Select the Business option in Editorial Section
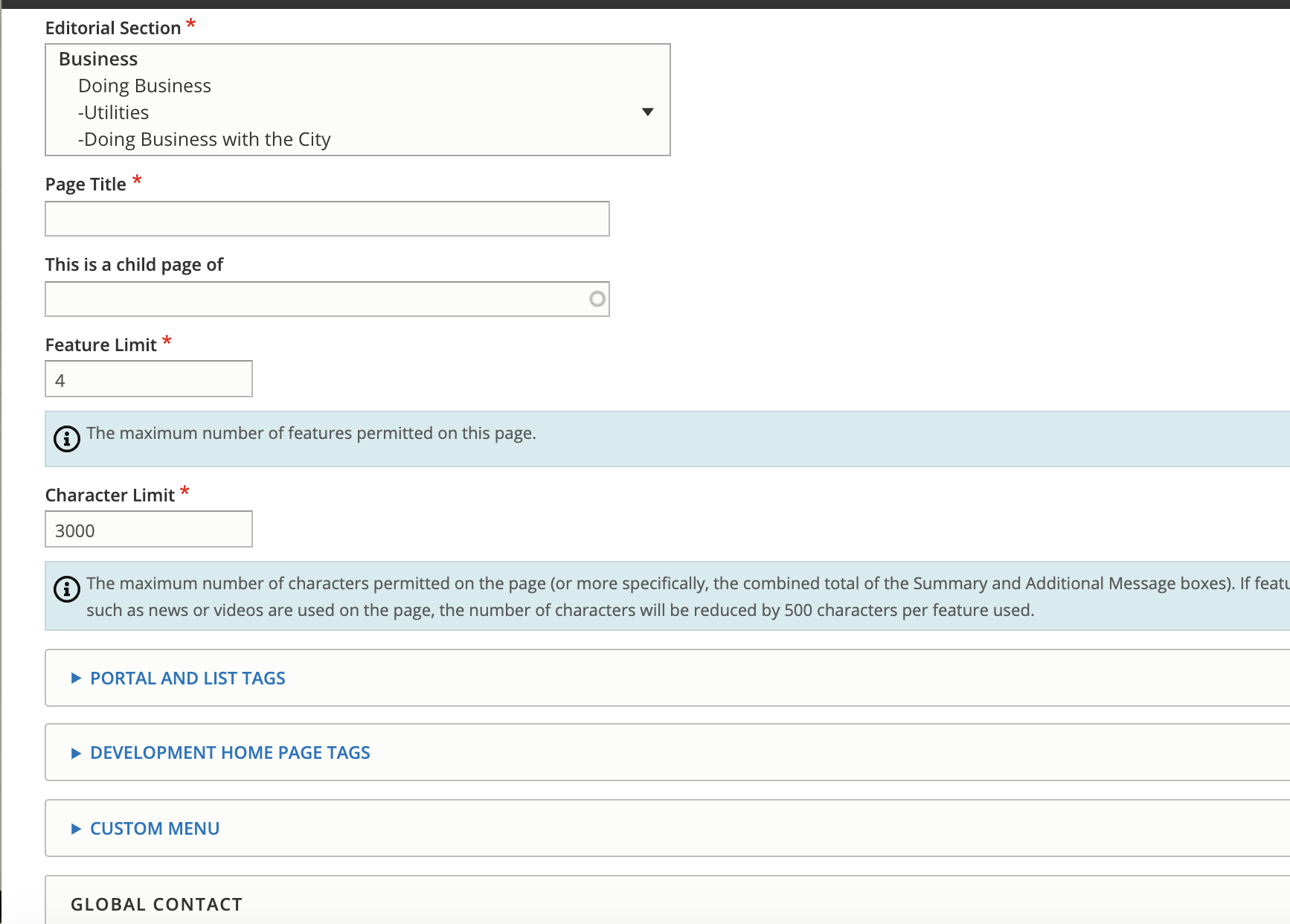This screenshot has height=924, width=1290. [x=99, y=58]
